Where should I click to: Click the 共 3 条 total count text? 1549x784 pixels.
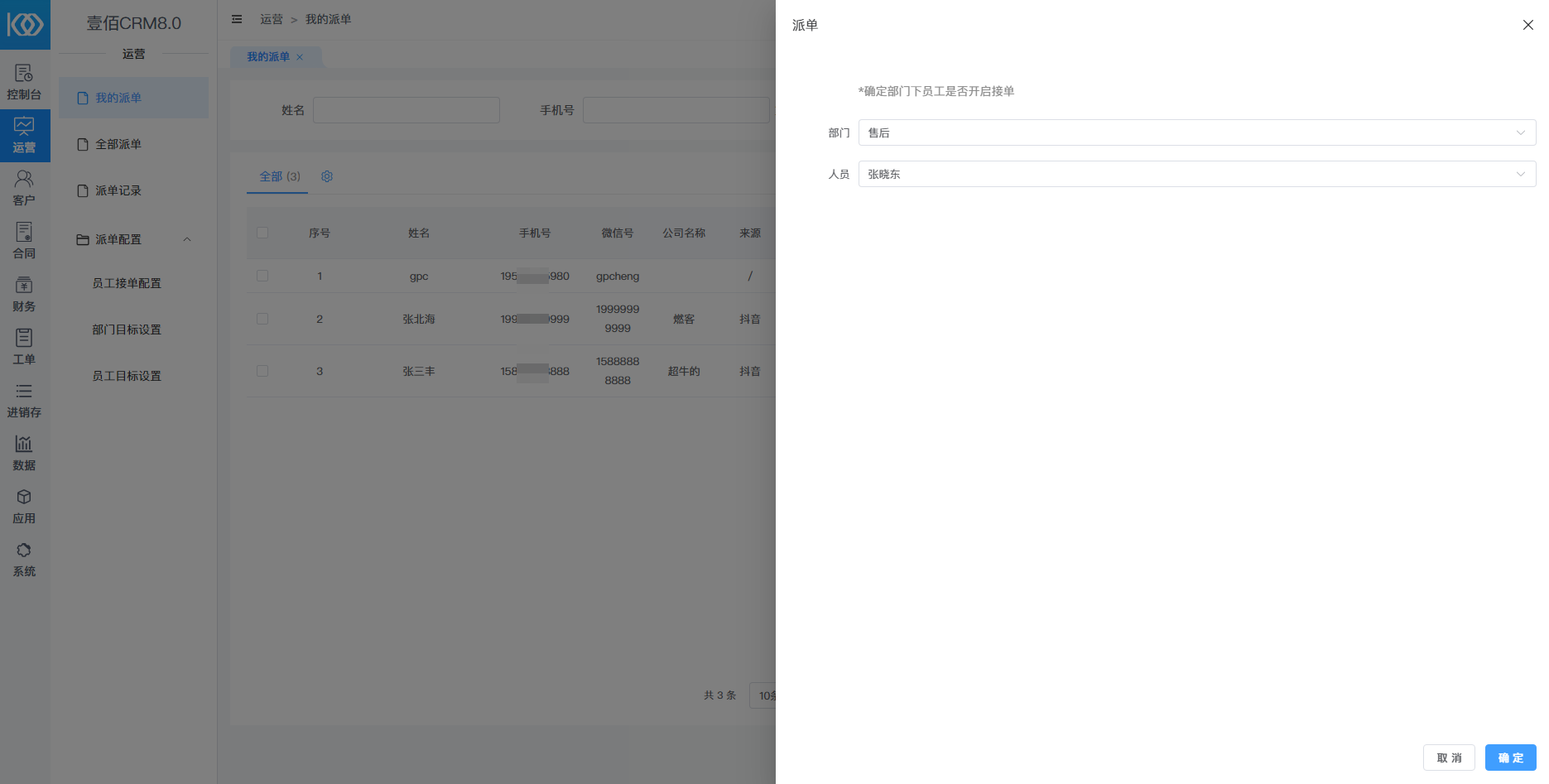coord(719,695)
